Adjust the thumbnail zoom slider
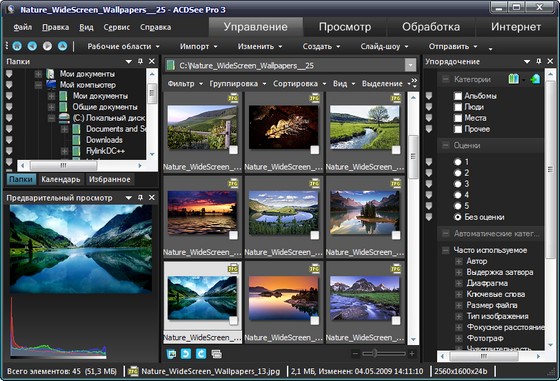Viewport: 560px width, 381px height. pos(375,354)
